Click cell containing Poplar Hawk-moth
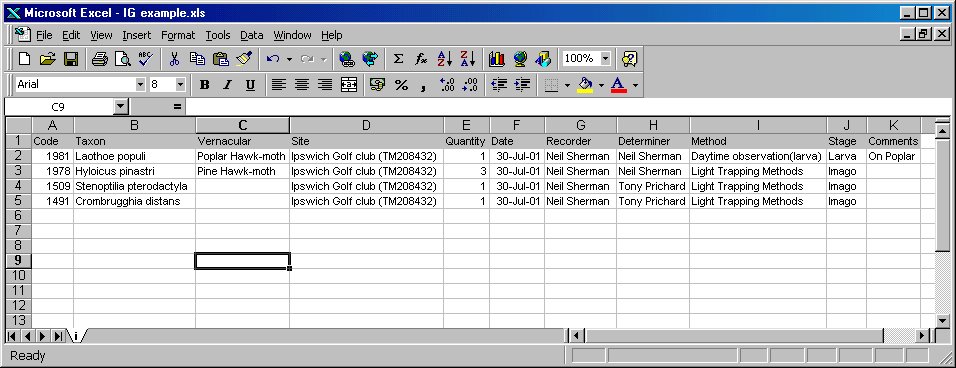This screenshot has height=368, width=956. [242, 156]
